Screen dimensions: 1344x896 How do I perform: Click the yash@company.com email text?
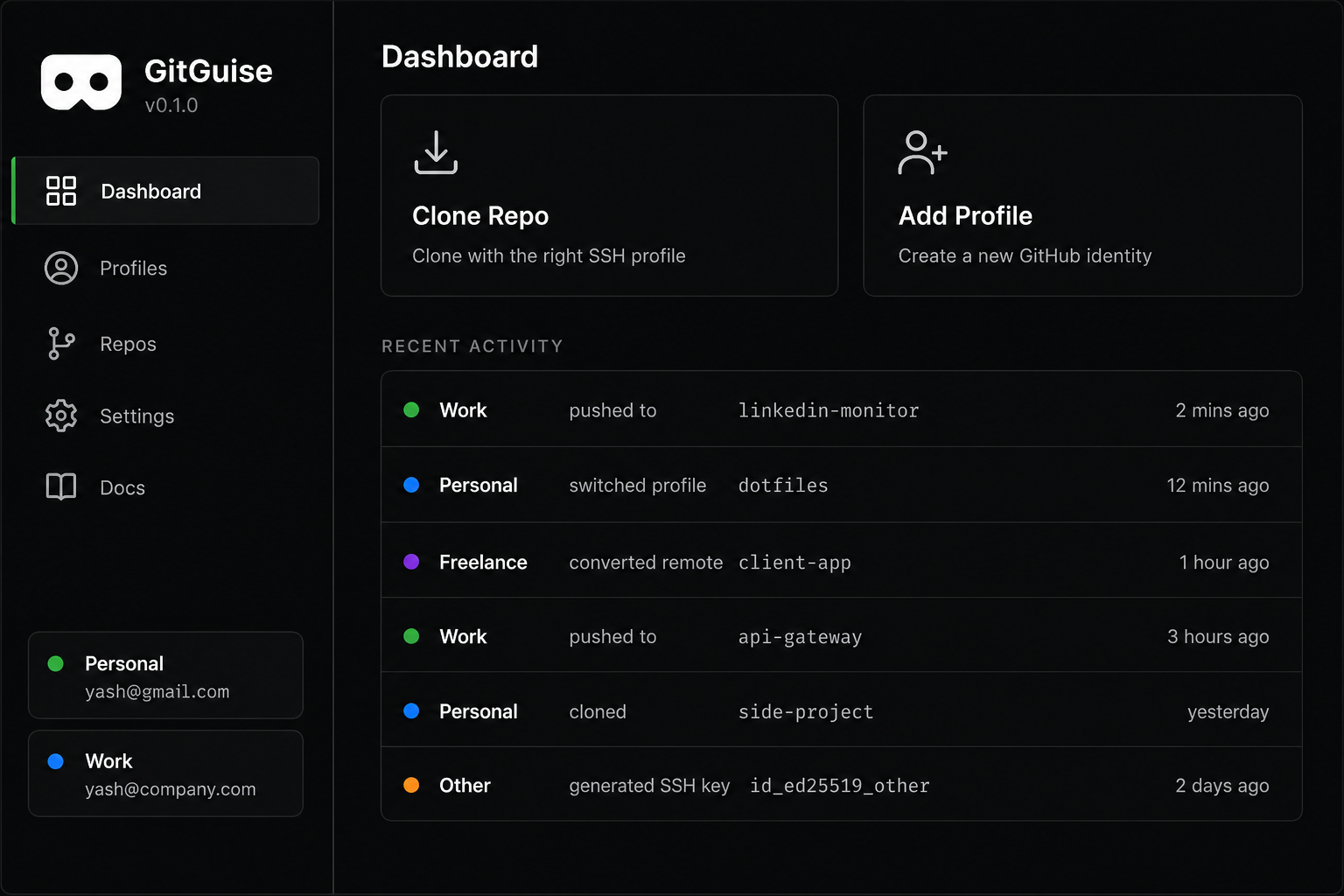tap(171, 789)
